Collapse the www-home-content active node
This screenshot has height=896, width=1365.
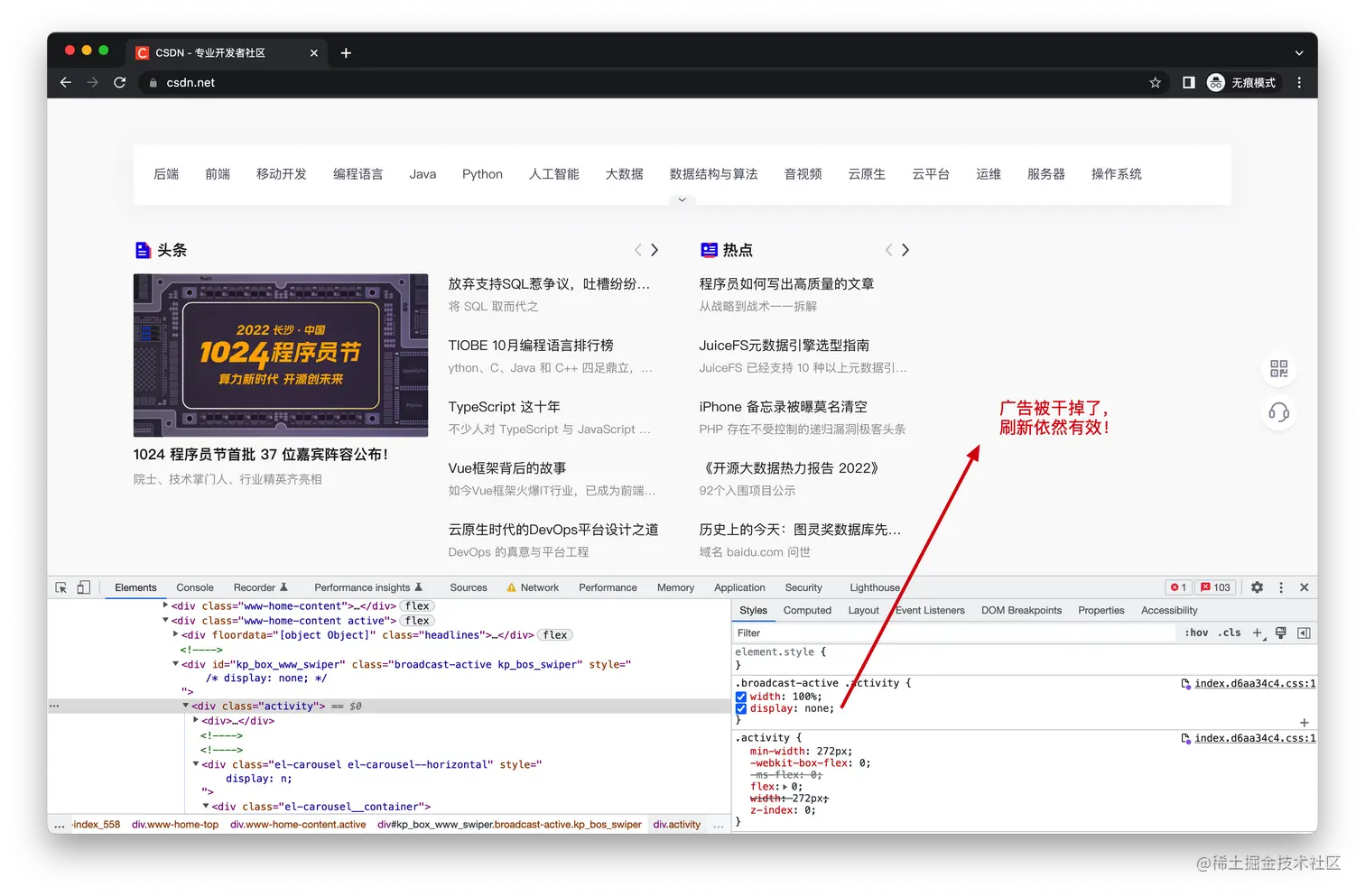165,620
